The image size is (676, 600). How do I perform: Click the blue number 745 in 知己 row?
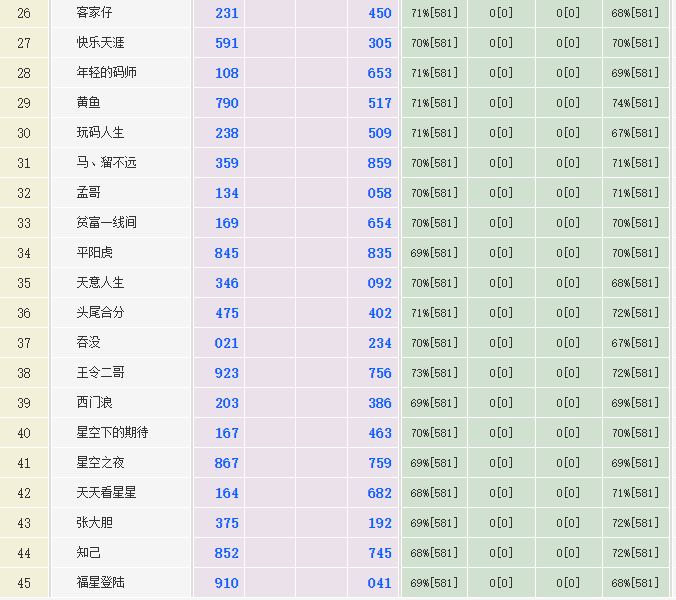pos(380,553)
